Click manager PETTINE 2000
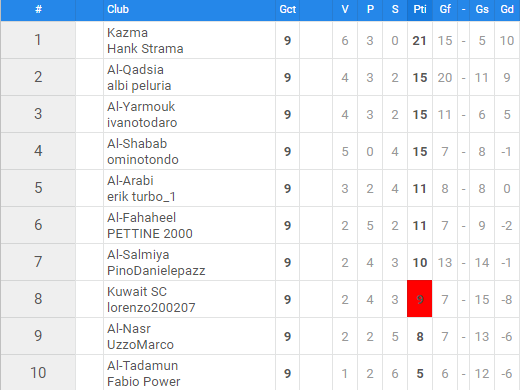The height and width of the screenshot is (390, 520). 150,234
